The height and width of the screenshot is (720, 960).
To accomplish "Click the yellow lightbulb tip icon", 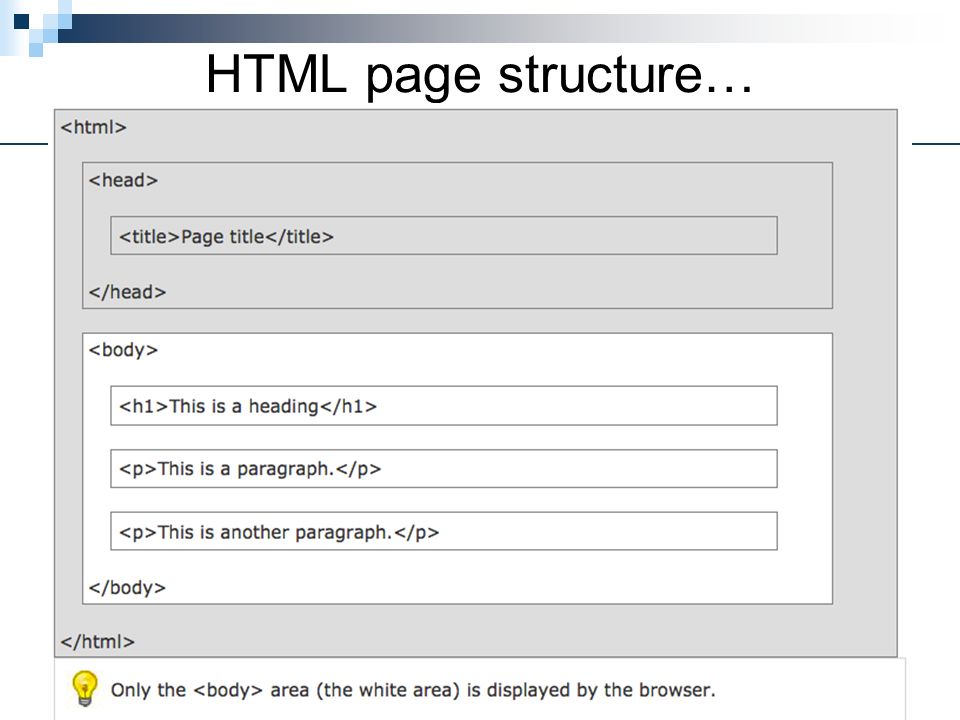I will point(84,688).
